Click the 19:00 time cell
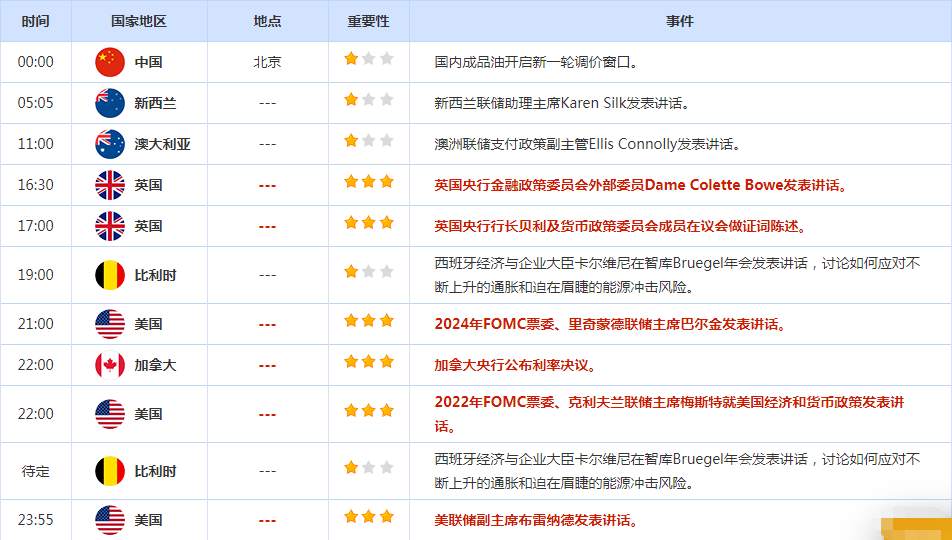Screen dimensions: 952x540 coord(35,275)
